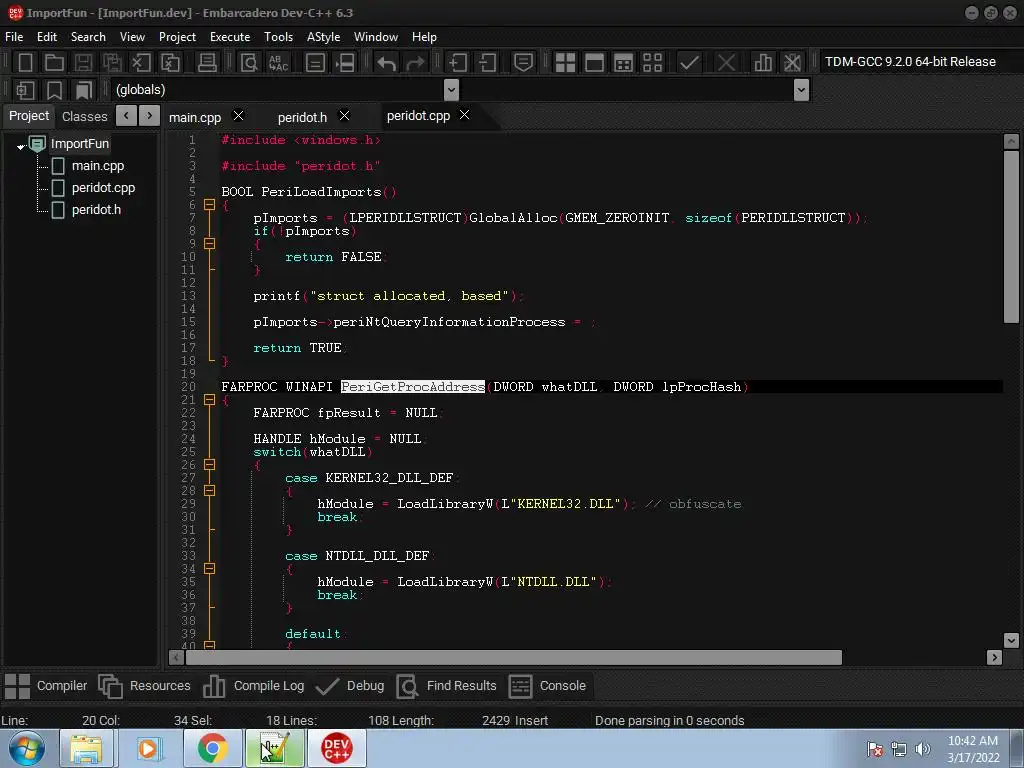Screen dimensions: 1024x768
Task: Click the Insert snippet icon on second toolbar row
Action: click(25, 90)
